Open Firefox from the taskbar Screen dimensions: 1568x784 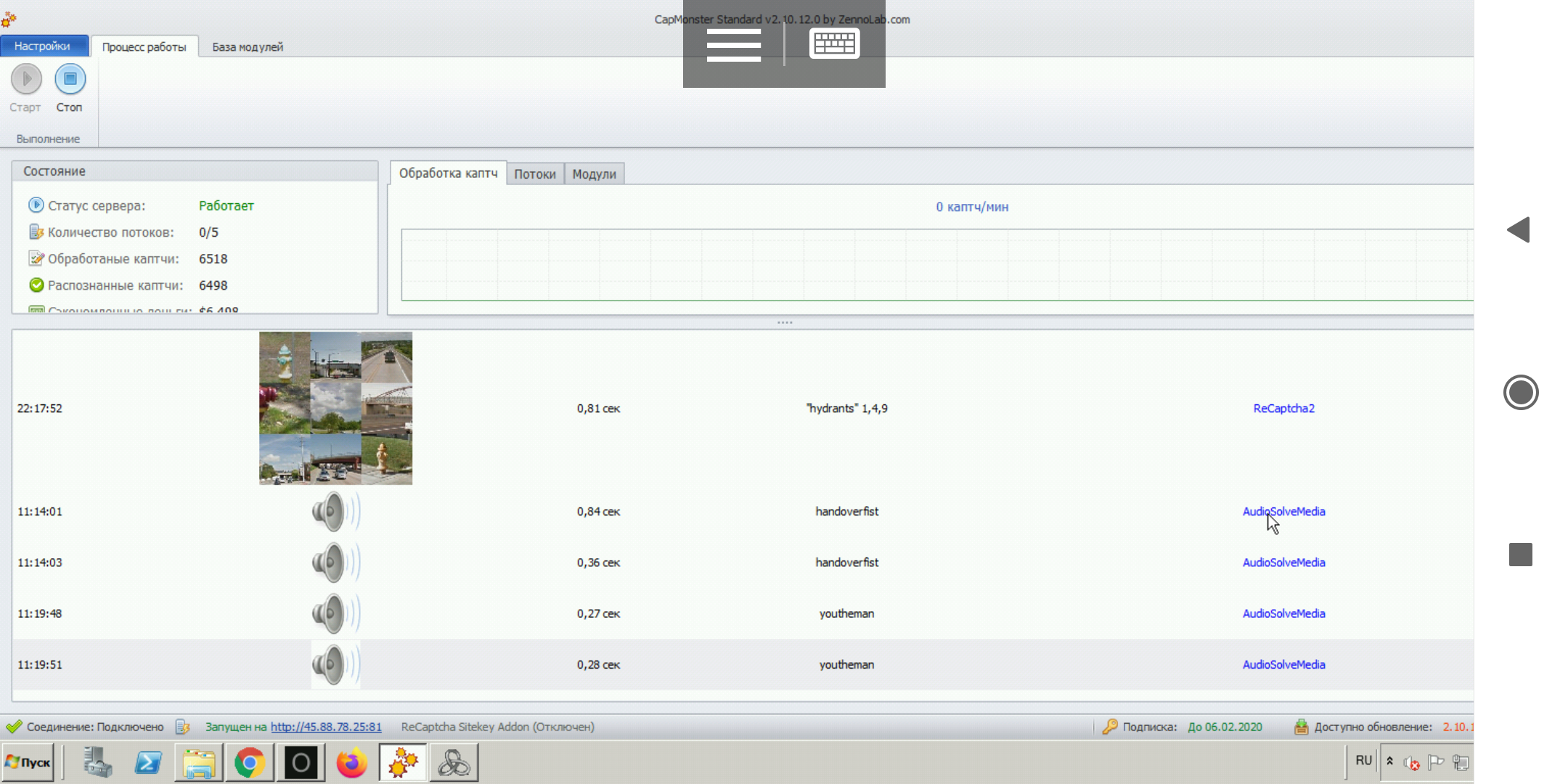click(x=351, y=763)
